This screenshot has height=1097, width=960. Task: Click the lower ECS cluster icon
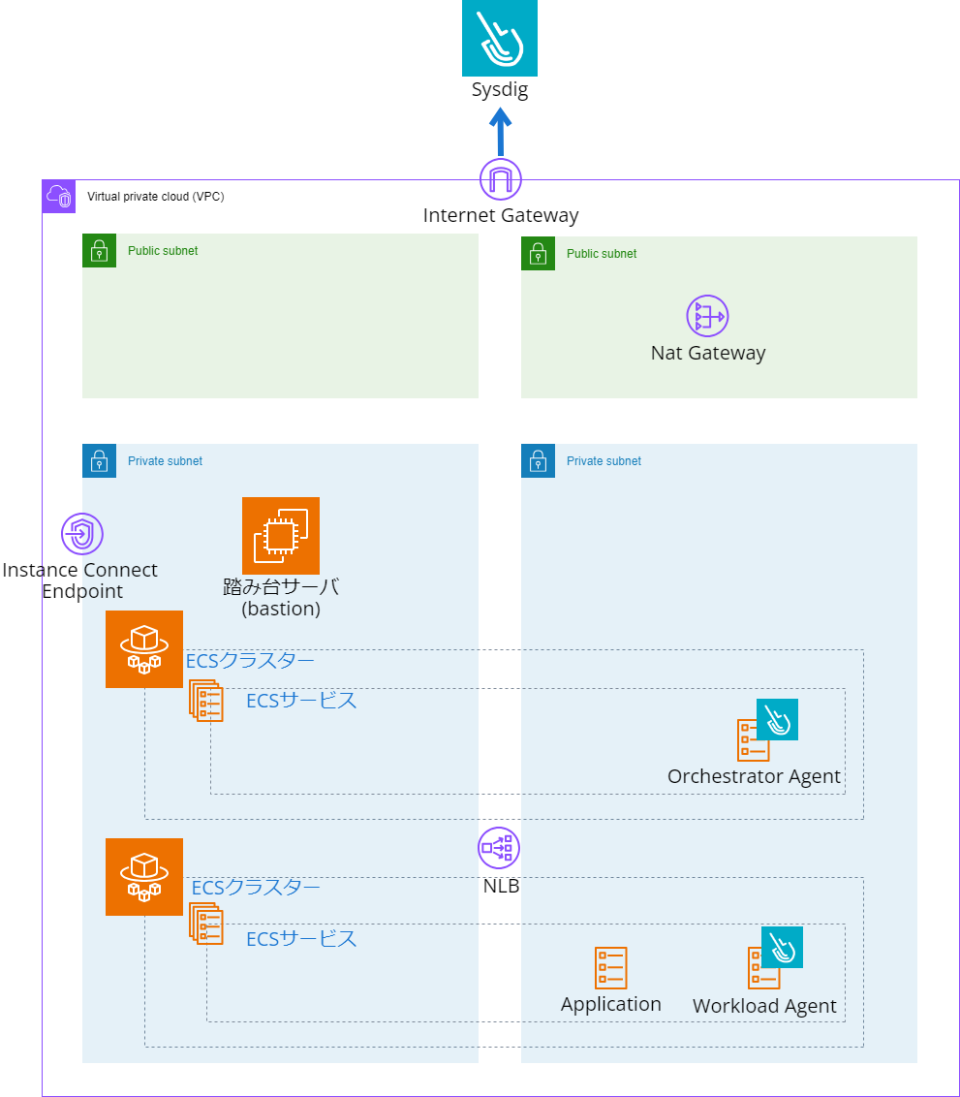point(144,877)
